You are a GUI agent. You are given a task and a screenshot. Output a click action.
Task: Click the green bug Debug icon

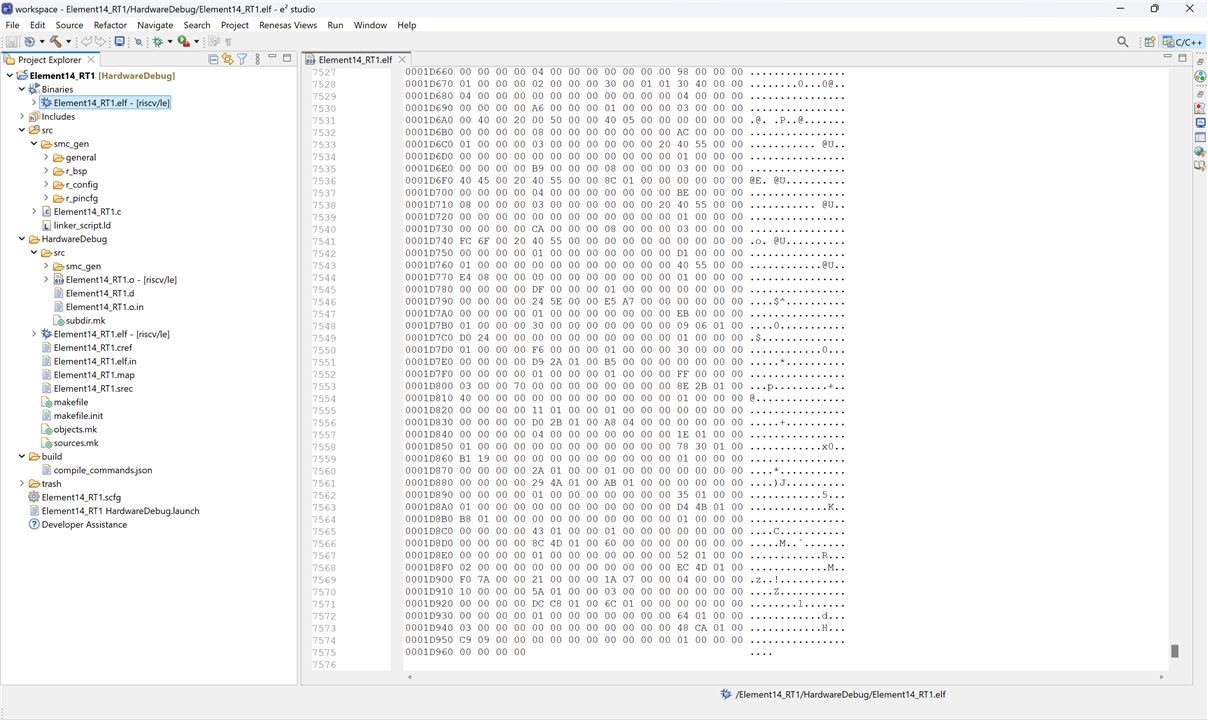pyautogui.click(x=158, y=42)
